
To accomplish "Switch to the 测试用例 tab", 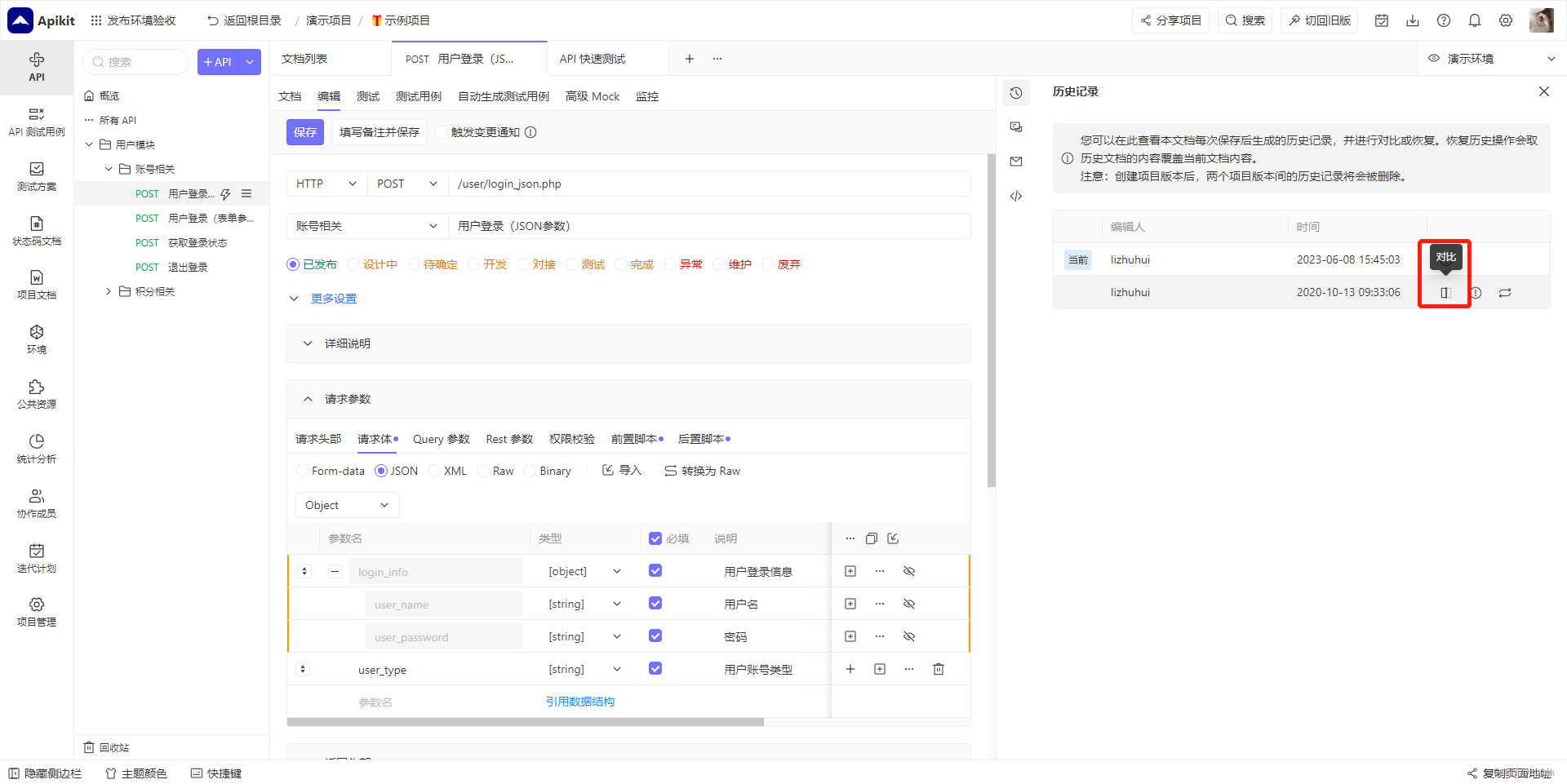I will pos(418,96).
